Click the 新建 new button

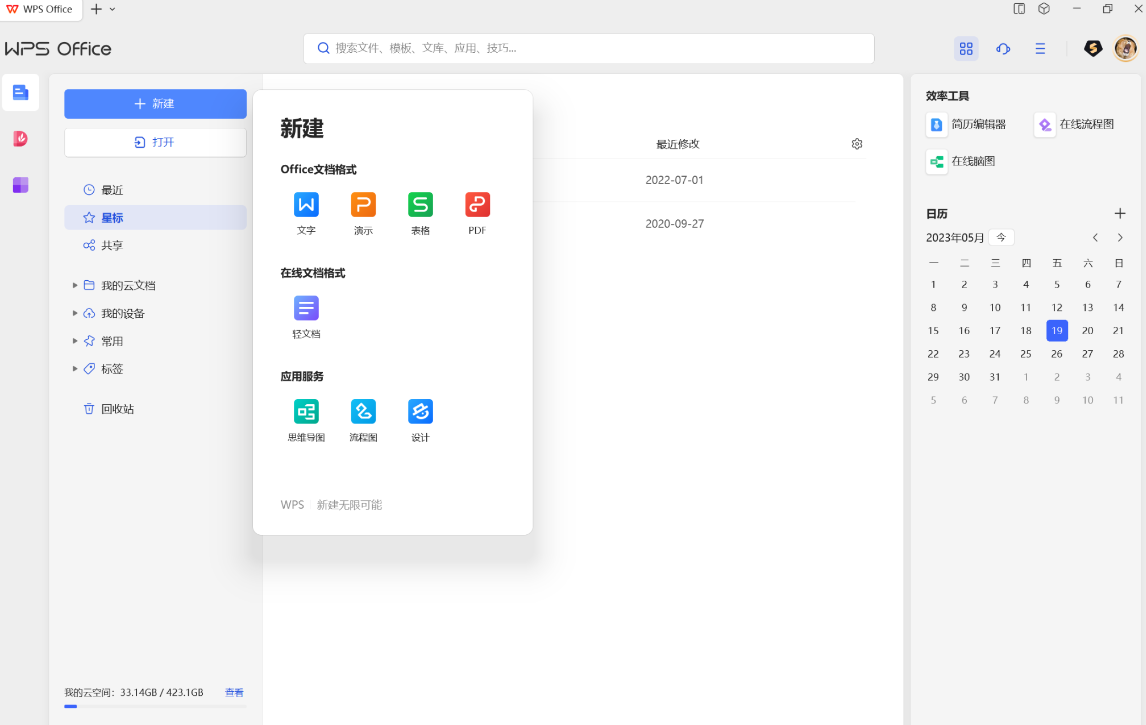(155, 104)
